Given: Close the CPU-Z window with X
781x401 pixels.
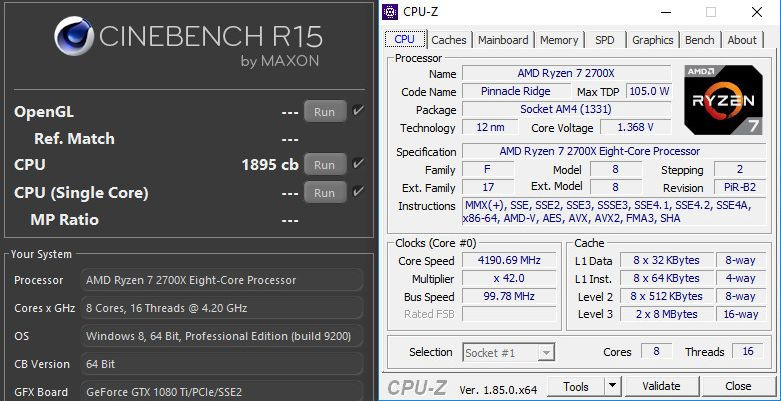Looking at the screenshot, I should tap(758, 13).
